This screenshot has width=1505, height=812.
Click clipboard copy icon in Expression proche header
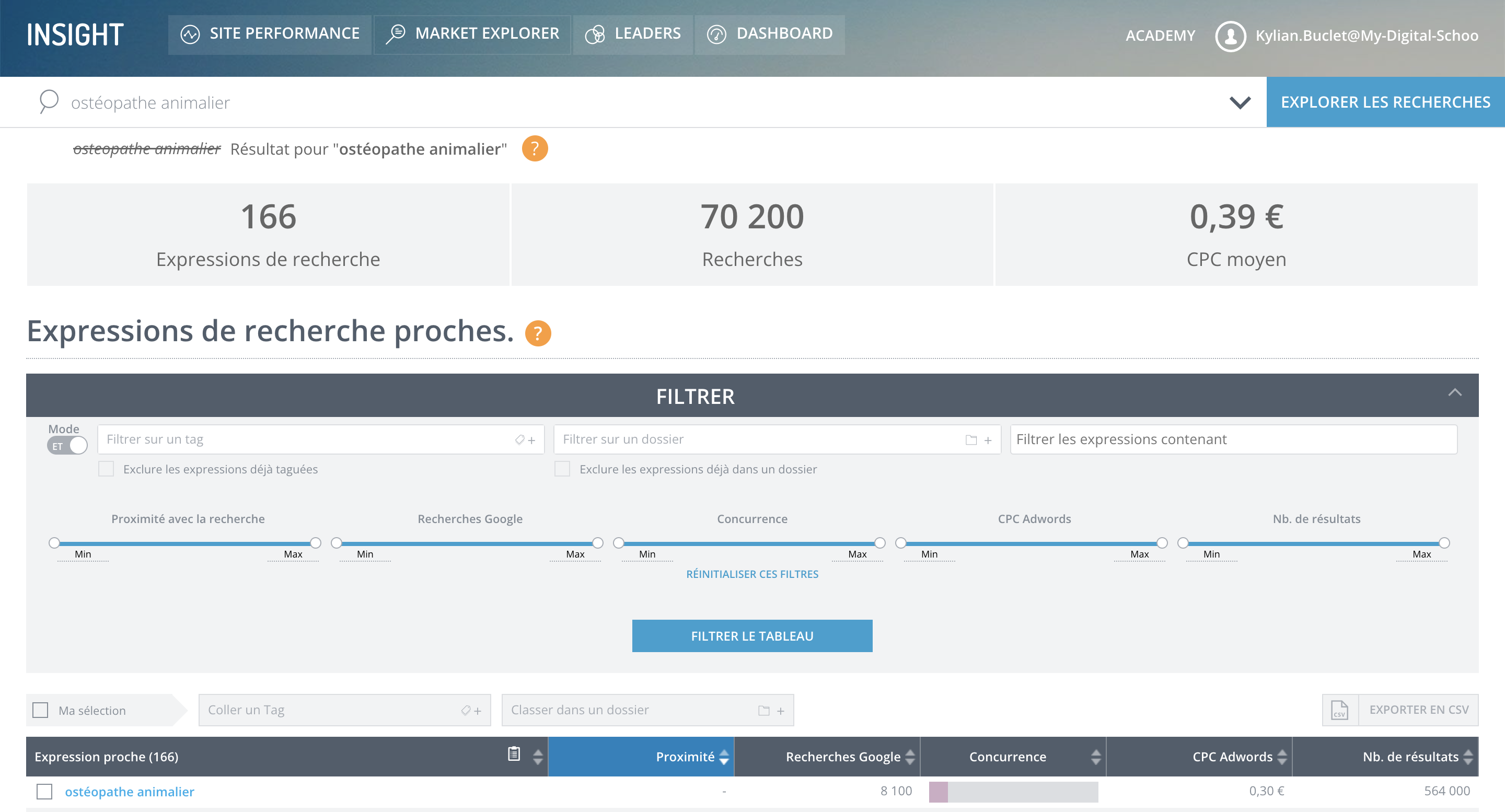[x=514, y=754]
